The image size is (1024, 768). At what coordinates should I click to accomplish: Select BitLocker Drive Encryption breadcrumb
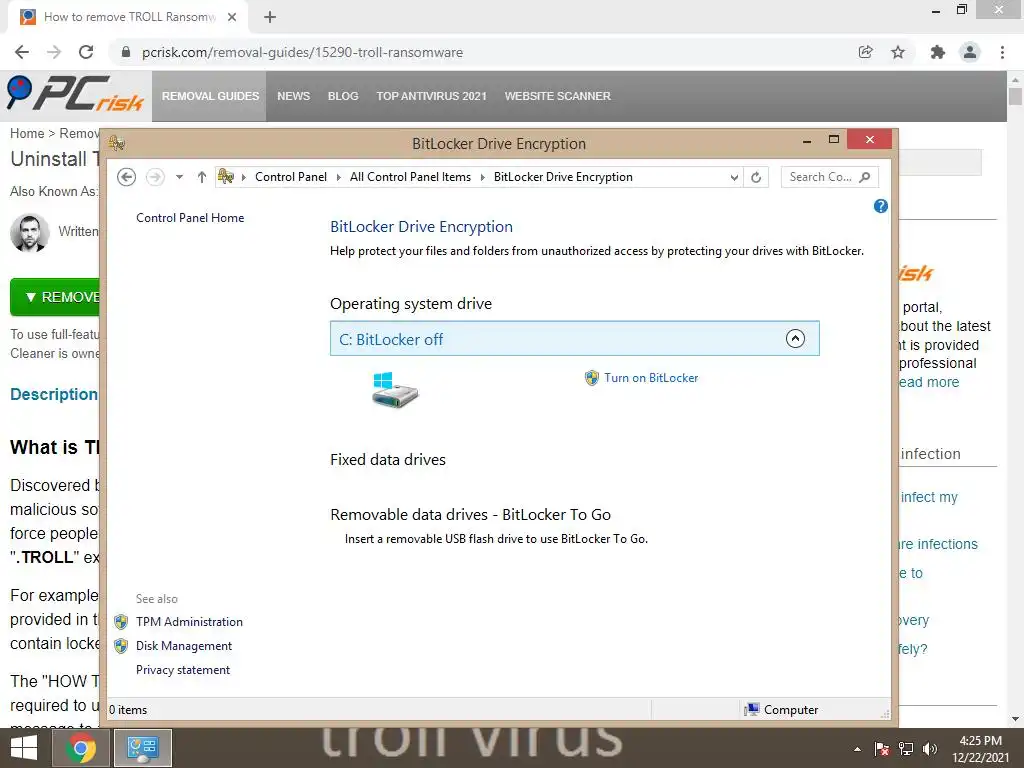563,177
